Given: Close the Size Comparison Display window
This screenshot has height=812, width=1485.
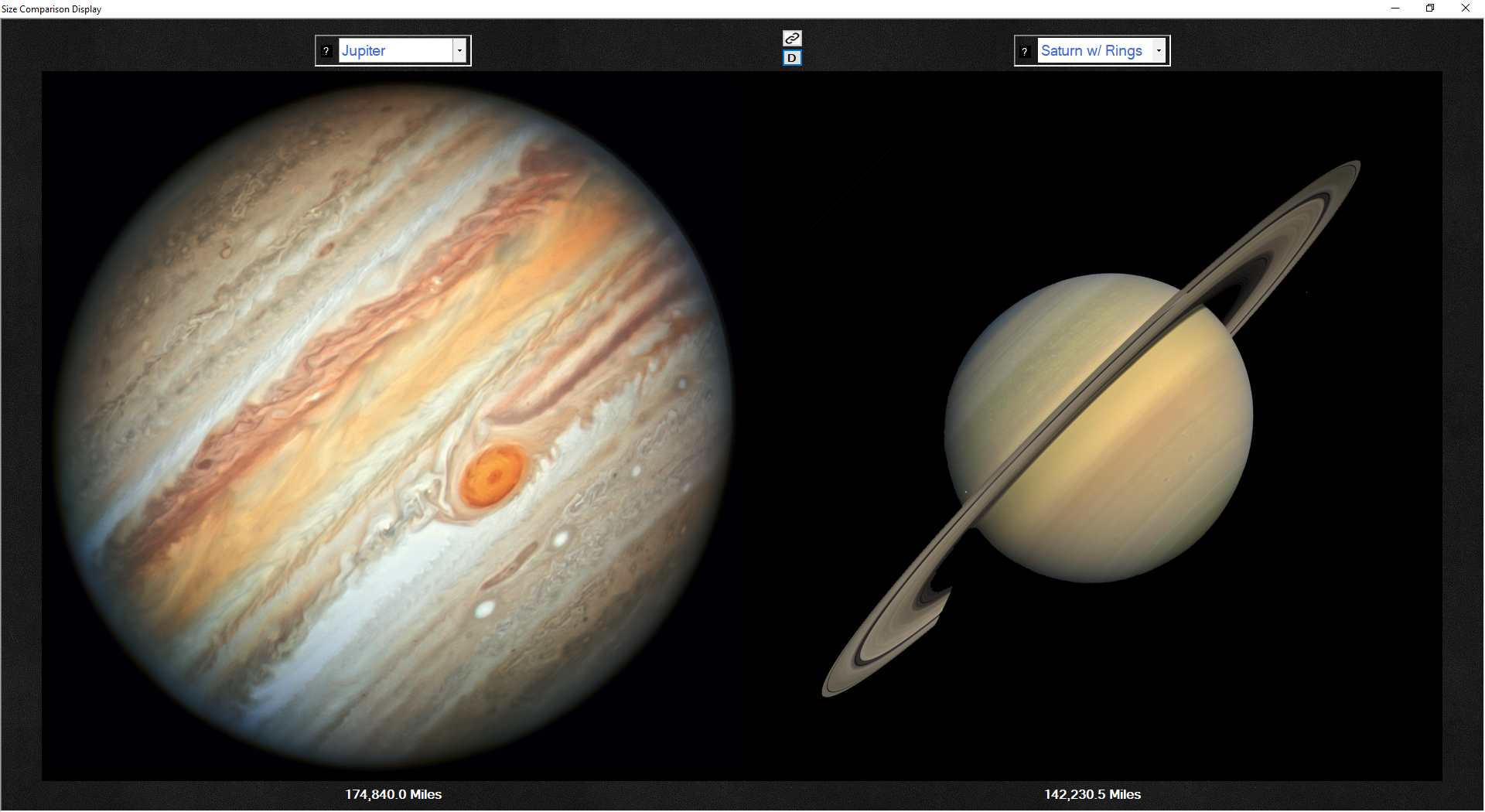Looking at the screenshot, I should (x=1466, y=9).
